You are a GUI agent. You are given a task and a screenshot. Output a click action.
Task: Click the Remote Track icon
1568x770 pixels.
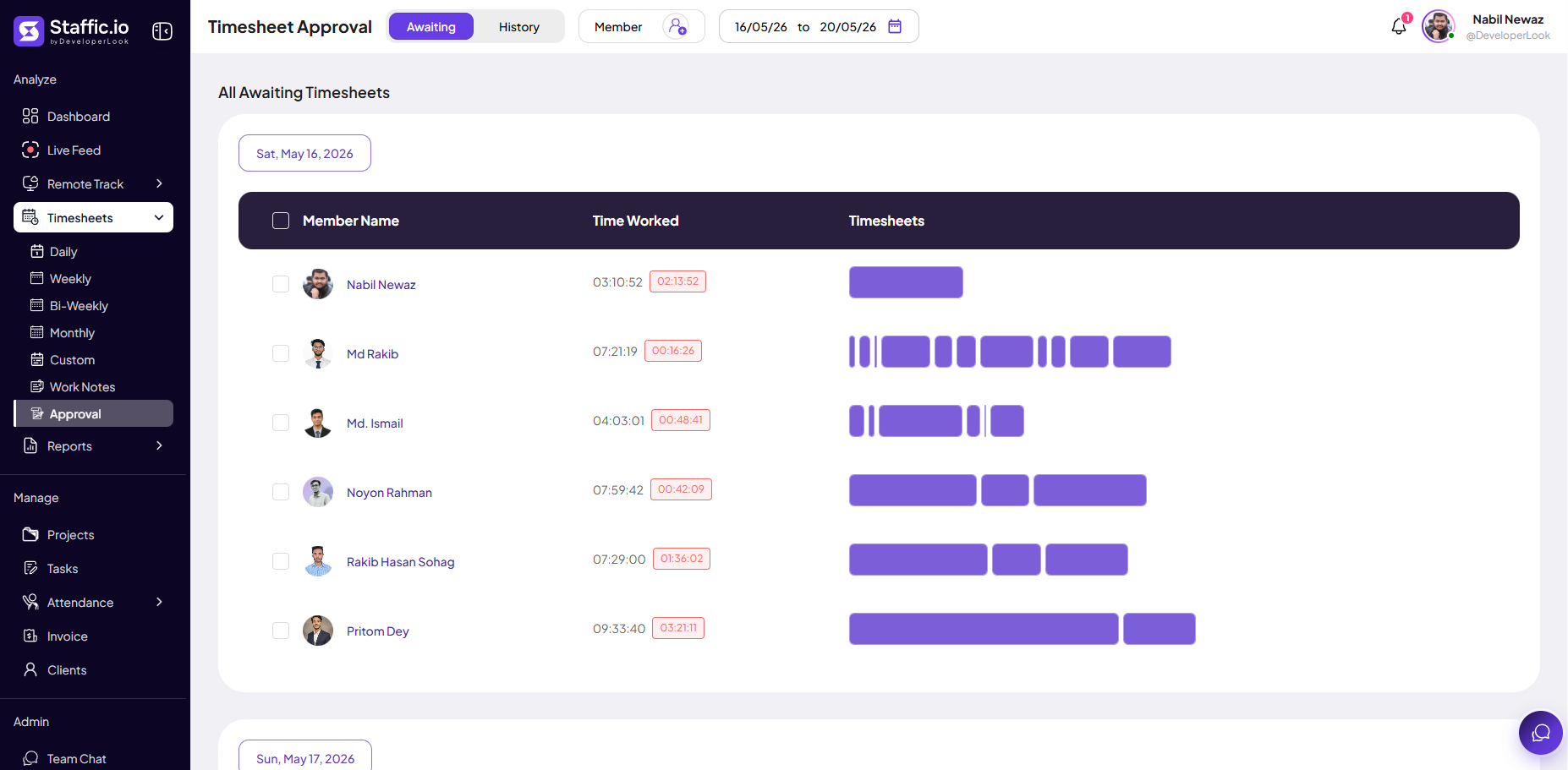tap(30, 183)
